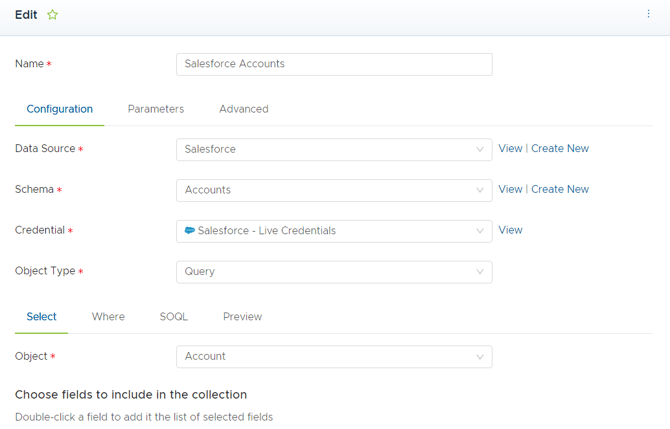Expand the Data Source dropdown
Image resolution: width=670 pixels, height=429 pixels.
point(334,150)
